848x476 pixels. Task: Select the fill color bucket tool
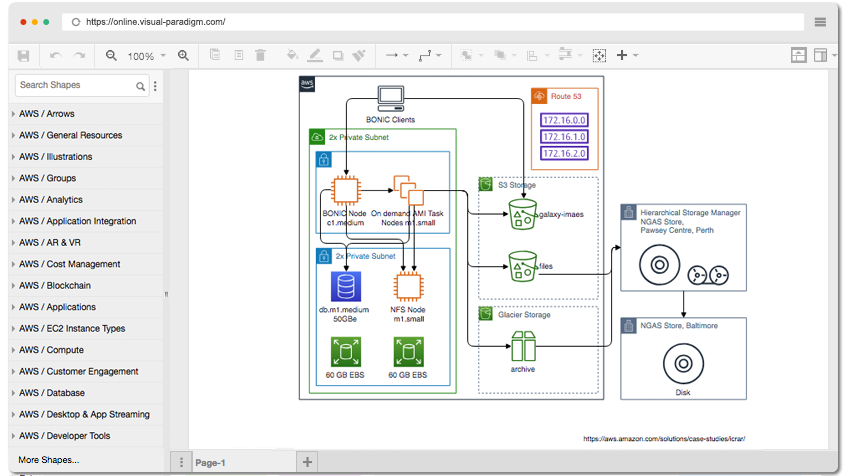coord(292,55)
